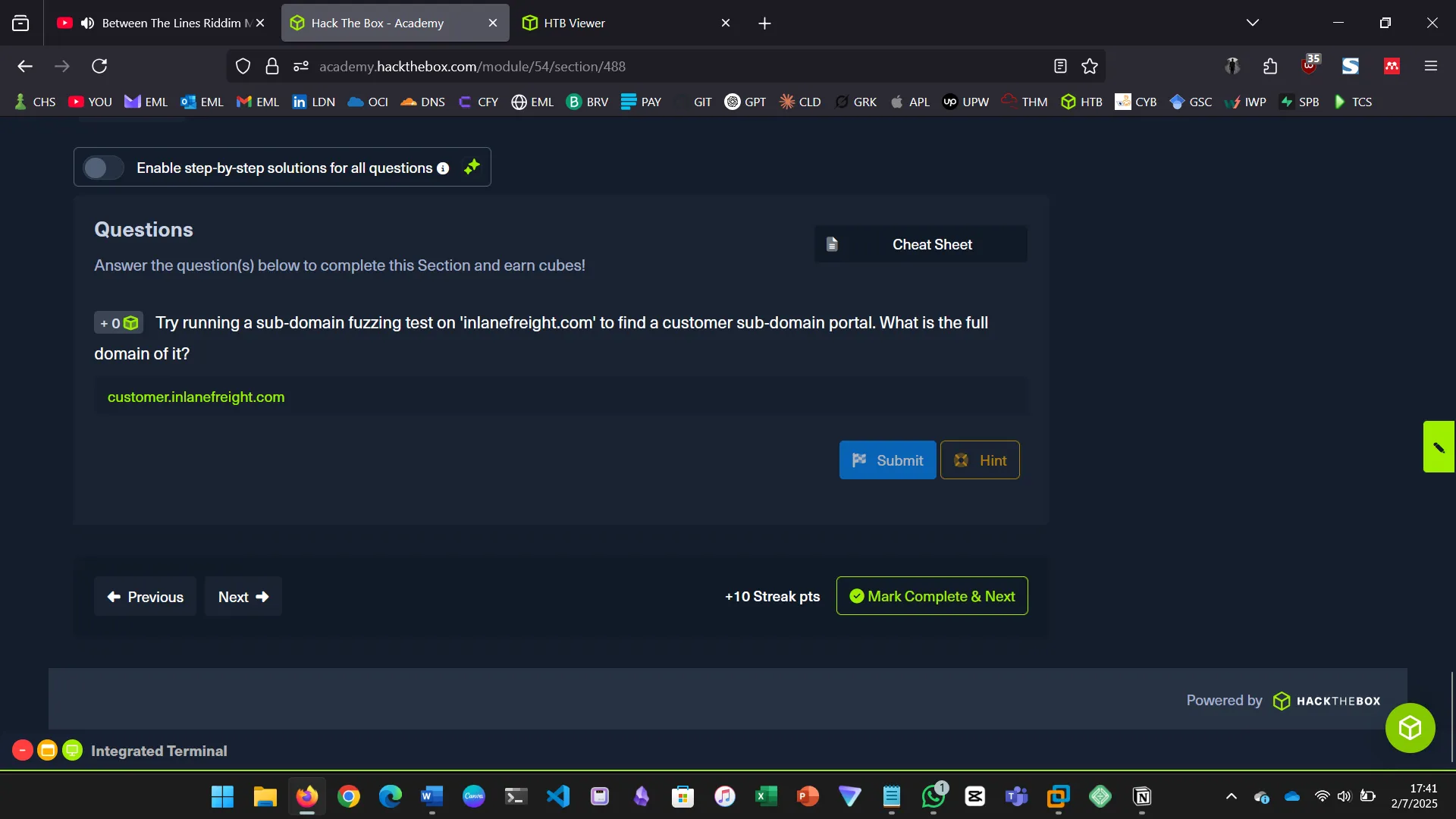Open the HTB chat bubble at bottom right

(1410, 727)
